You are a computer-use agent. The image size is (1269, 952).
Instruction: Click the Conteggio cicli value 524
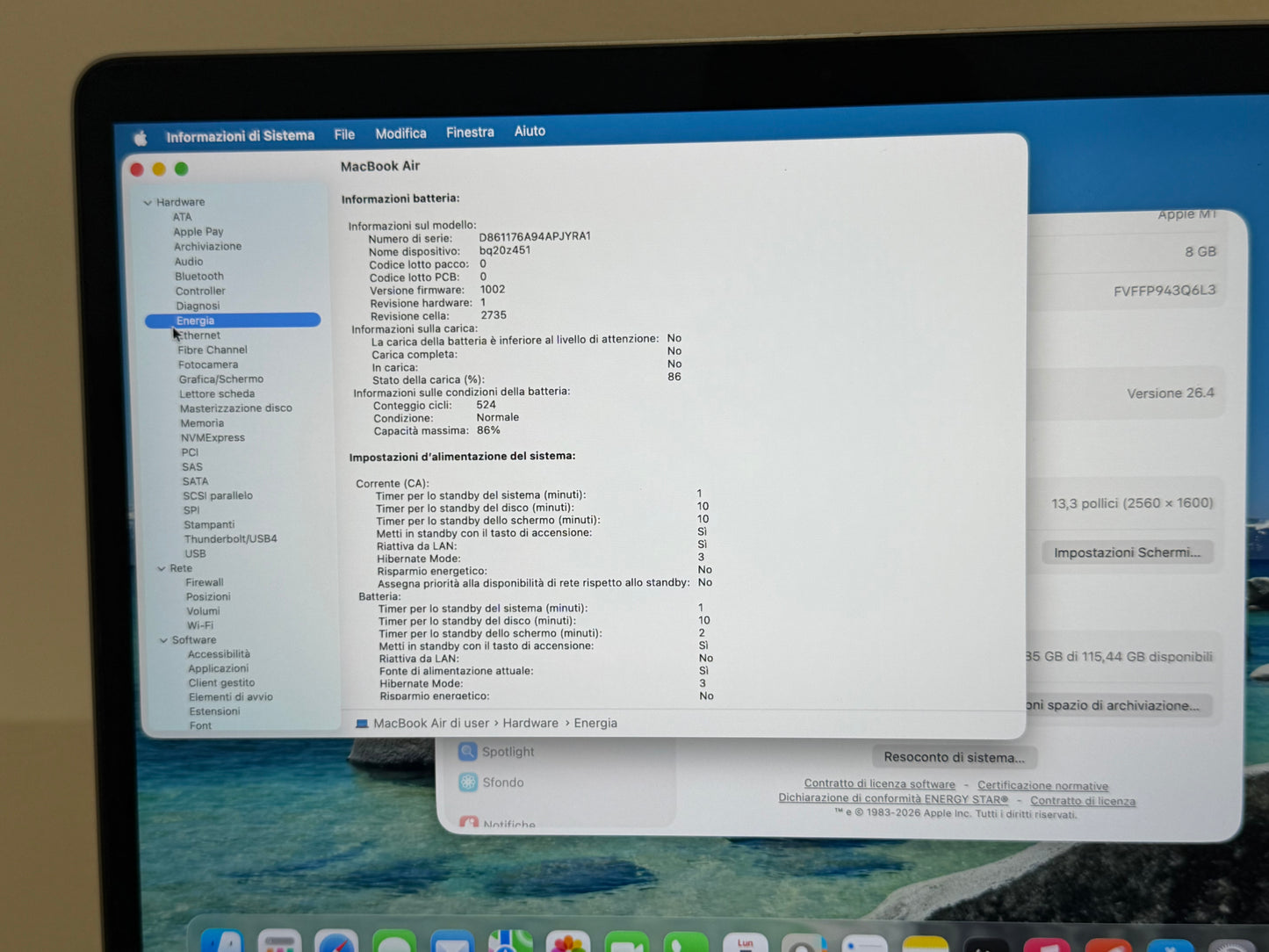point(486,405)
